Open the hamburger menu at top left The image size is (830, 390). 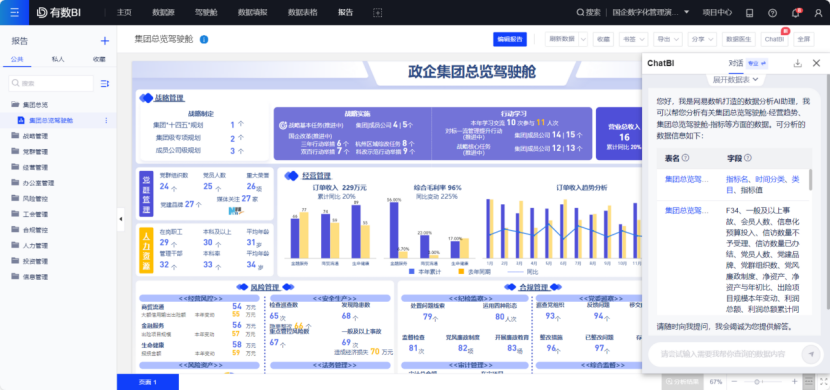tap(15, 12)
